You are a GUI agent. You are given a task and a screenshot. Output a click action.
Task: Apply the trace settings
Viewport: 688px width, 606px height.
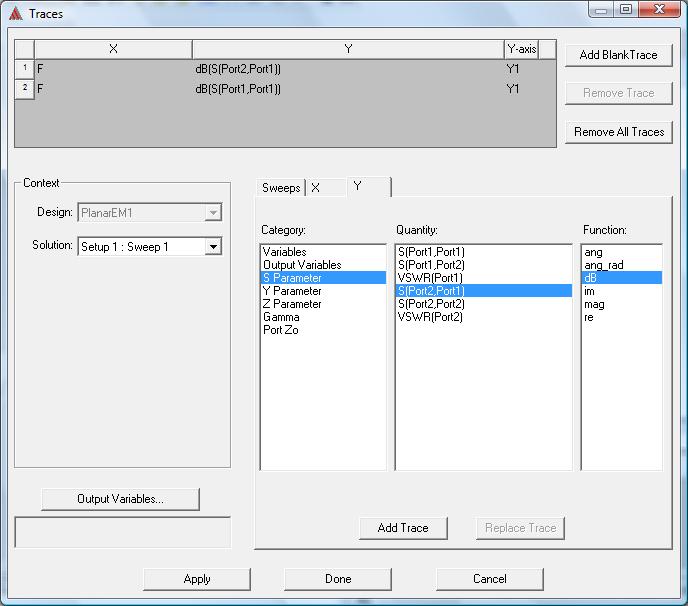point(197,579)
